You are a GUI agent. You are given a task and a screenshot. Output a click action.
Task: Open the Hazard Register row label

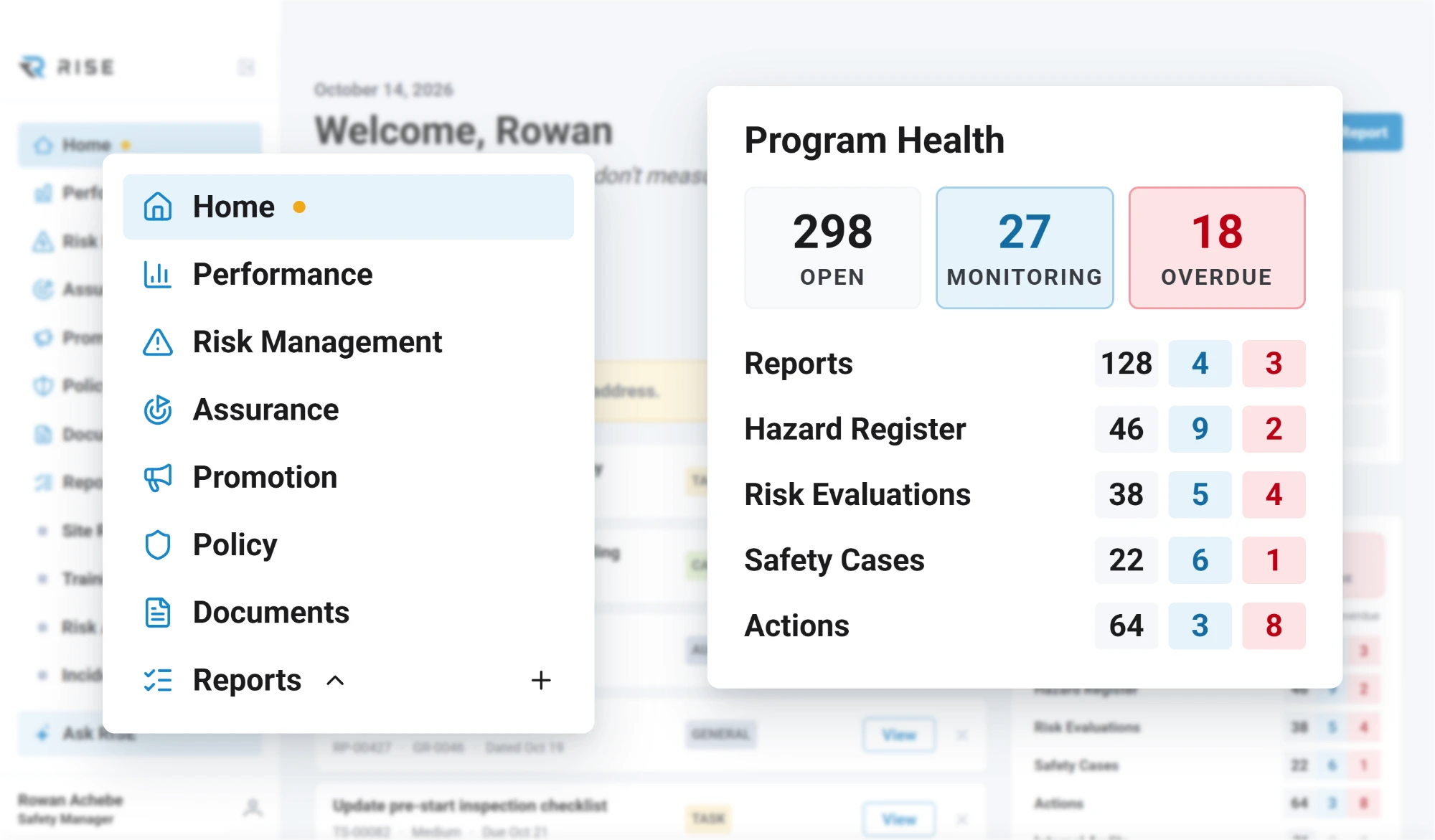click(855, 429)
